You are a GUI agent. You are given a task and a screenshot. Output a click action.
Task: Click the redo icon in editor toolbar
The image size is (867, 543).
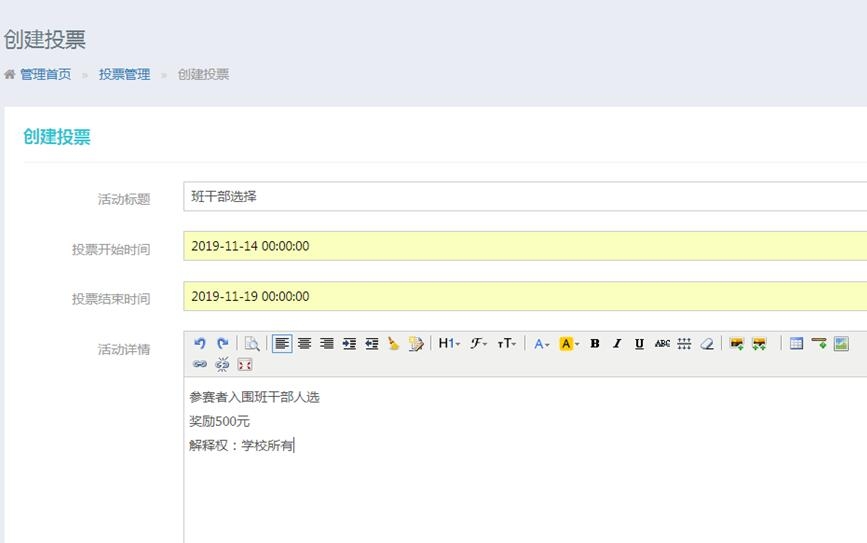pos(222,343)
